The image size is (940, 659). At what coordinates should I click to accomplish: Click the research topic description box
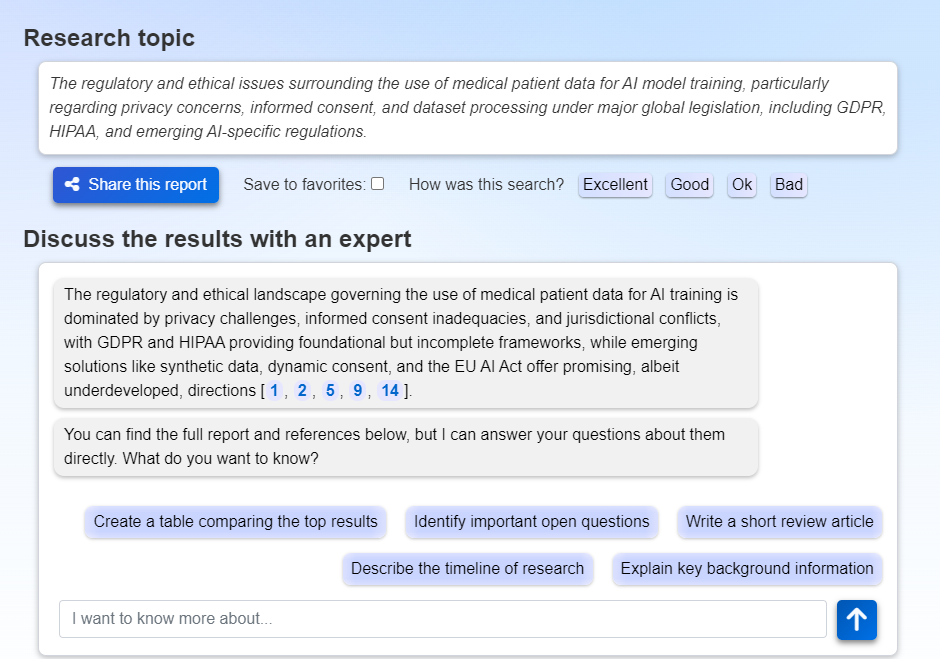(x=468, y=108)
